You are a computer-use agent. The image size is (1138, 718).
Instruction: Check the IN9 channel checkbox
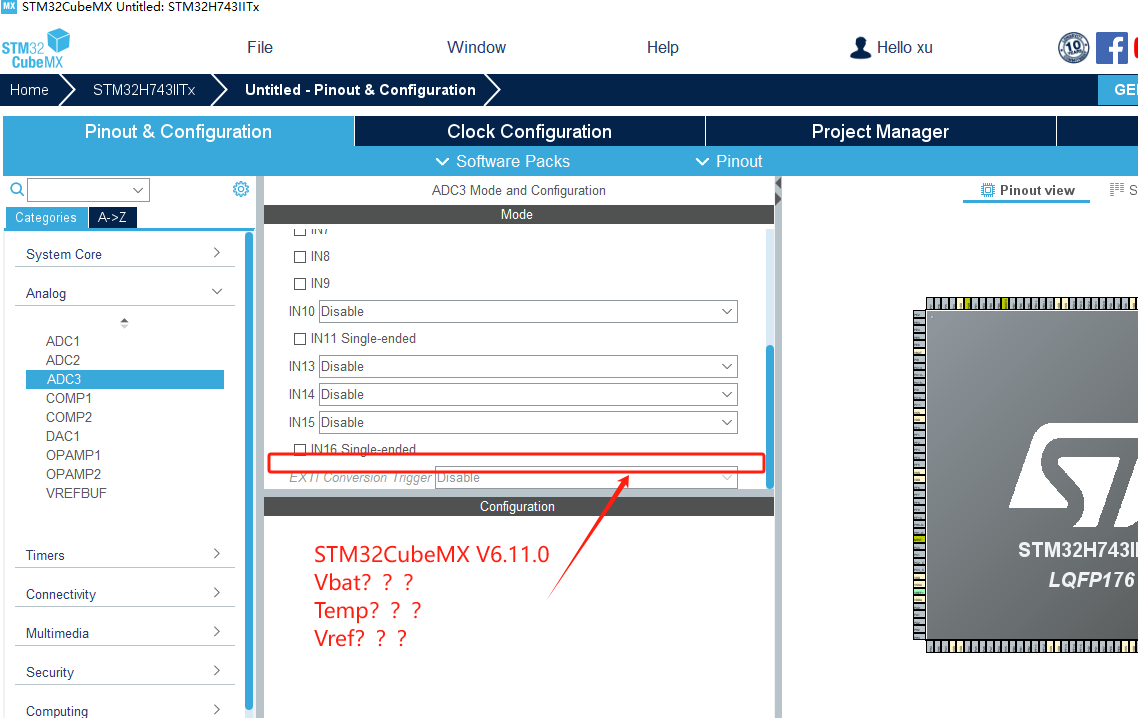coord(299,283)
